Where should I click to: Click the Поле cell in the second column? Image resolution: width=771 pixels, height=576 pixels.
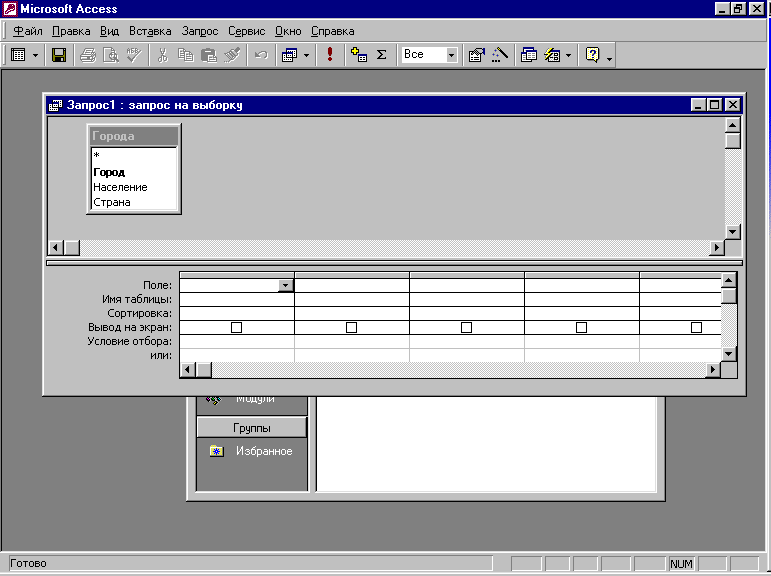pos(352,285)
